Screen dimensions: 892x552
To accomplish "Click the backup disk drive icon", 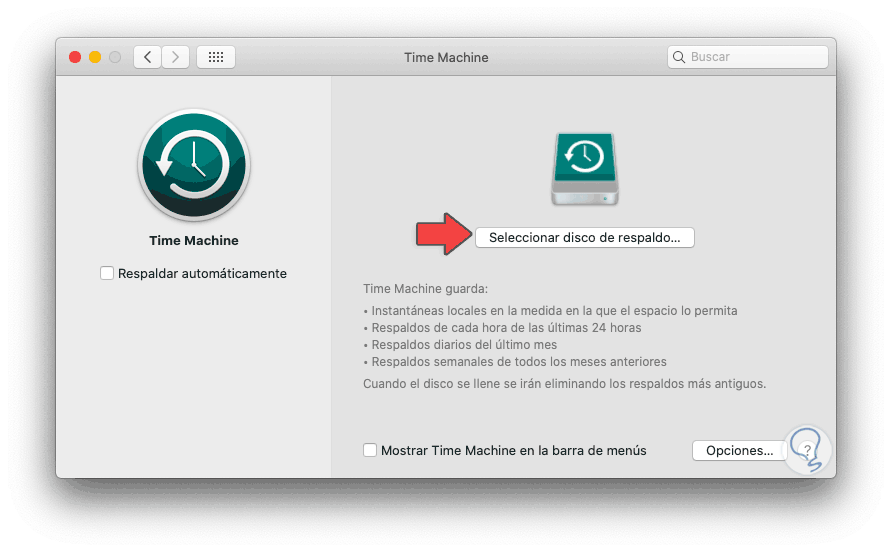I will tap(585, 169).
